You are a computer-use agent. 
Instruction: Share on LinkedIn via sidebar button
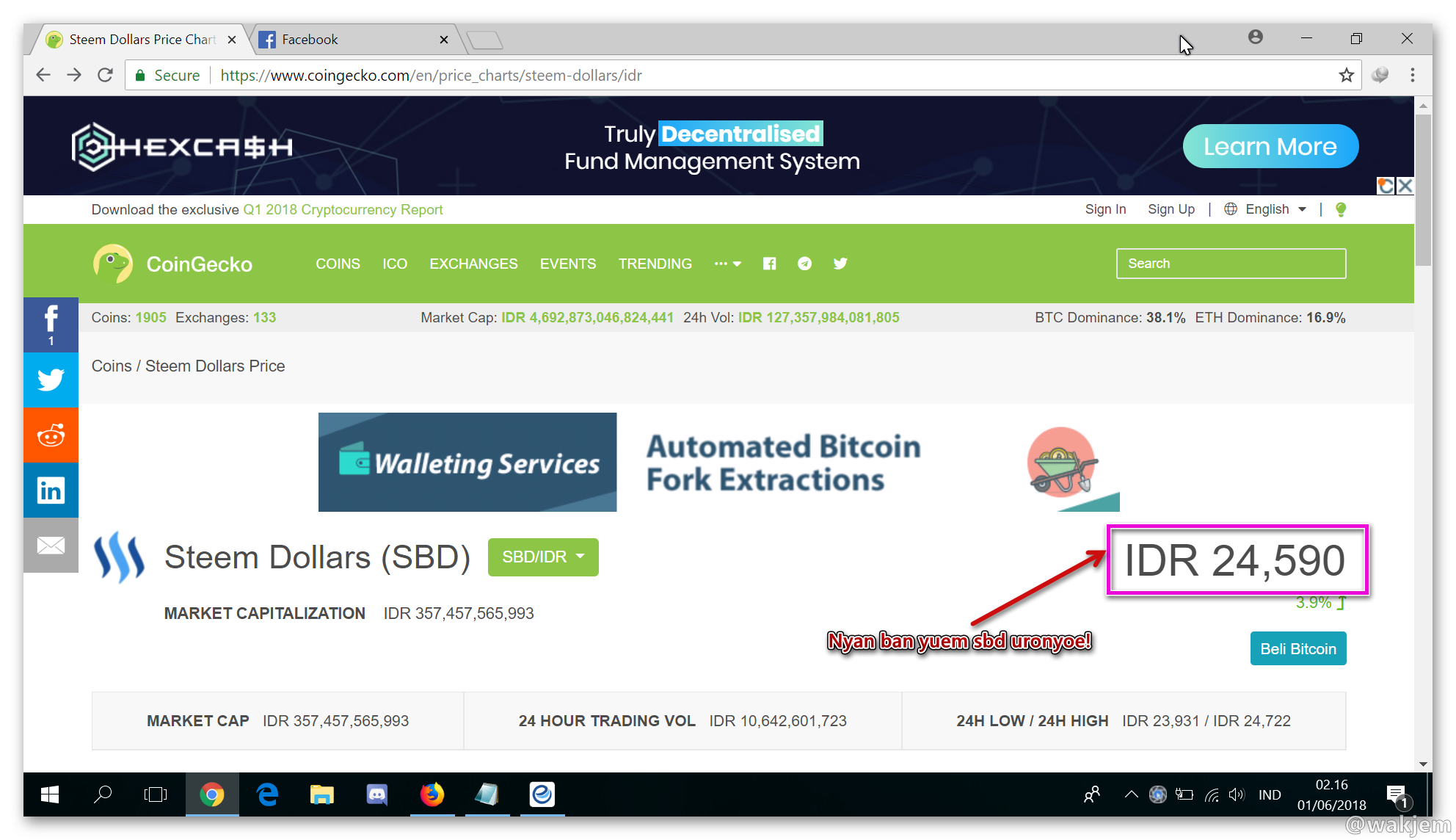[x=51, y=490]
